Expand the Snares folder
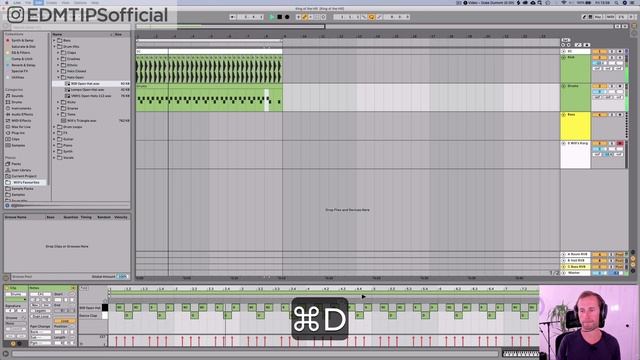640x360 pixels. (x=58, y=108)
